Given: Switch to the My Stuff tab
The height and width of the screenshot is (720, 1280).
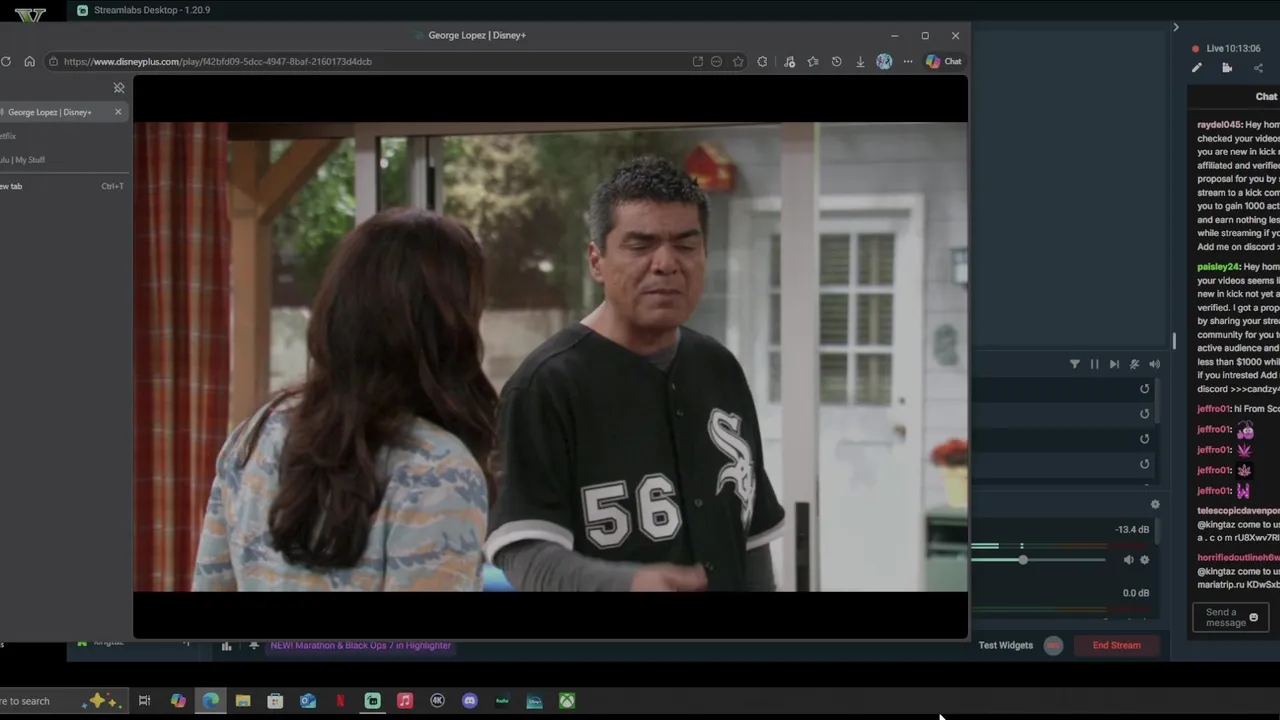Looking at the screenshot, I should [x=25, y=160].
